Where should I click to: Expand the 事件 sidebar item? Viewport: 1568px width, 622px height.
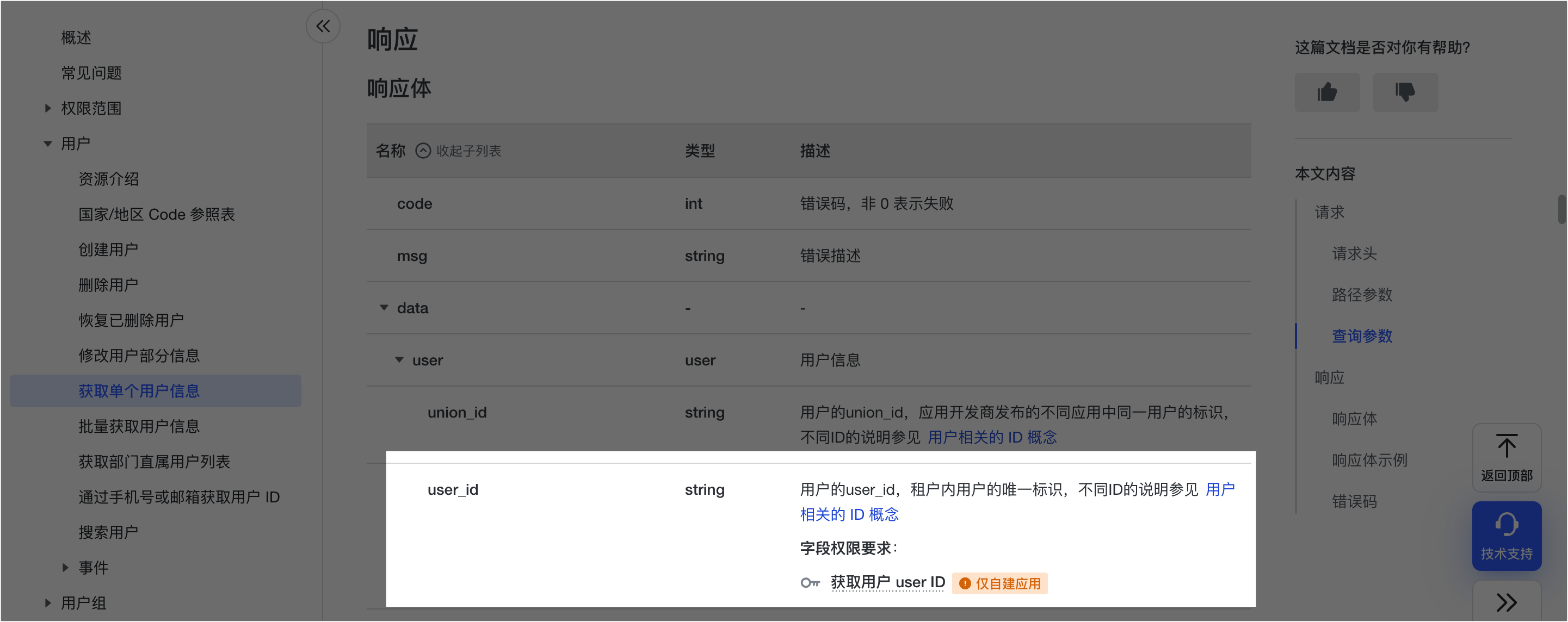coord(65,567)
